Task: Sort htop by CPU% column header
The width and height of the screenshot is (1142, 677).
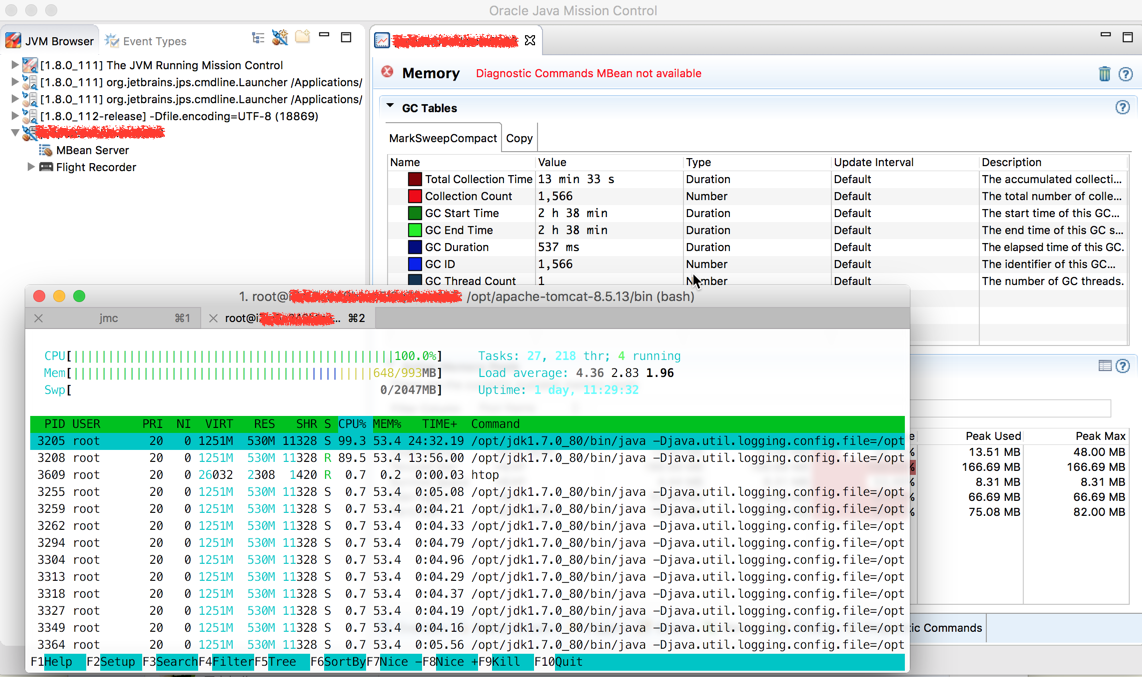Action: pos(352,424)
